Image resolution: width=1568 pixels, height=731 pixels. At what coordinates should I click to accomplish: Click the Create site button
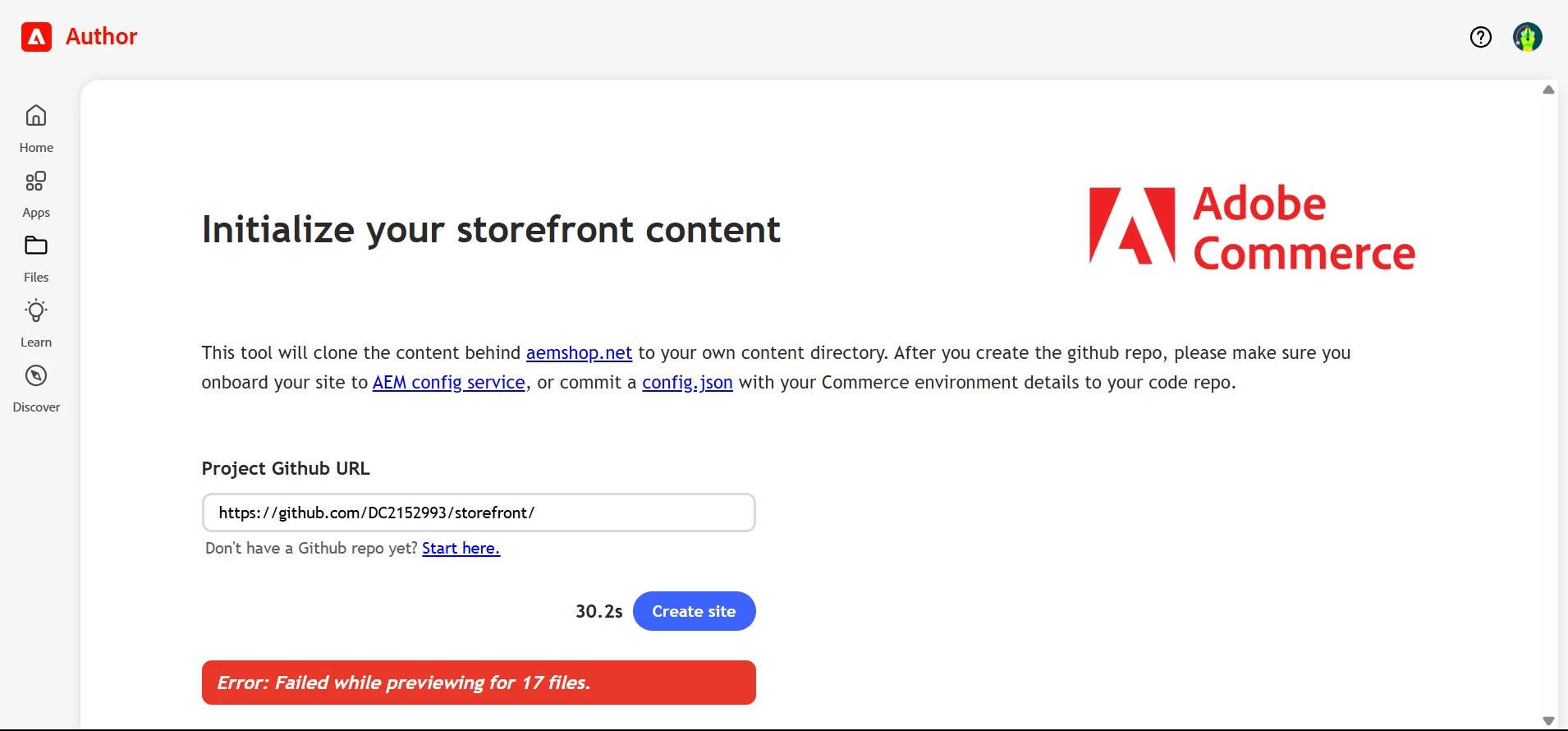tap(694, 611)
